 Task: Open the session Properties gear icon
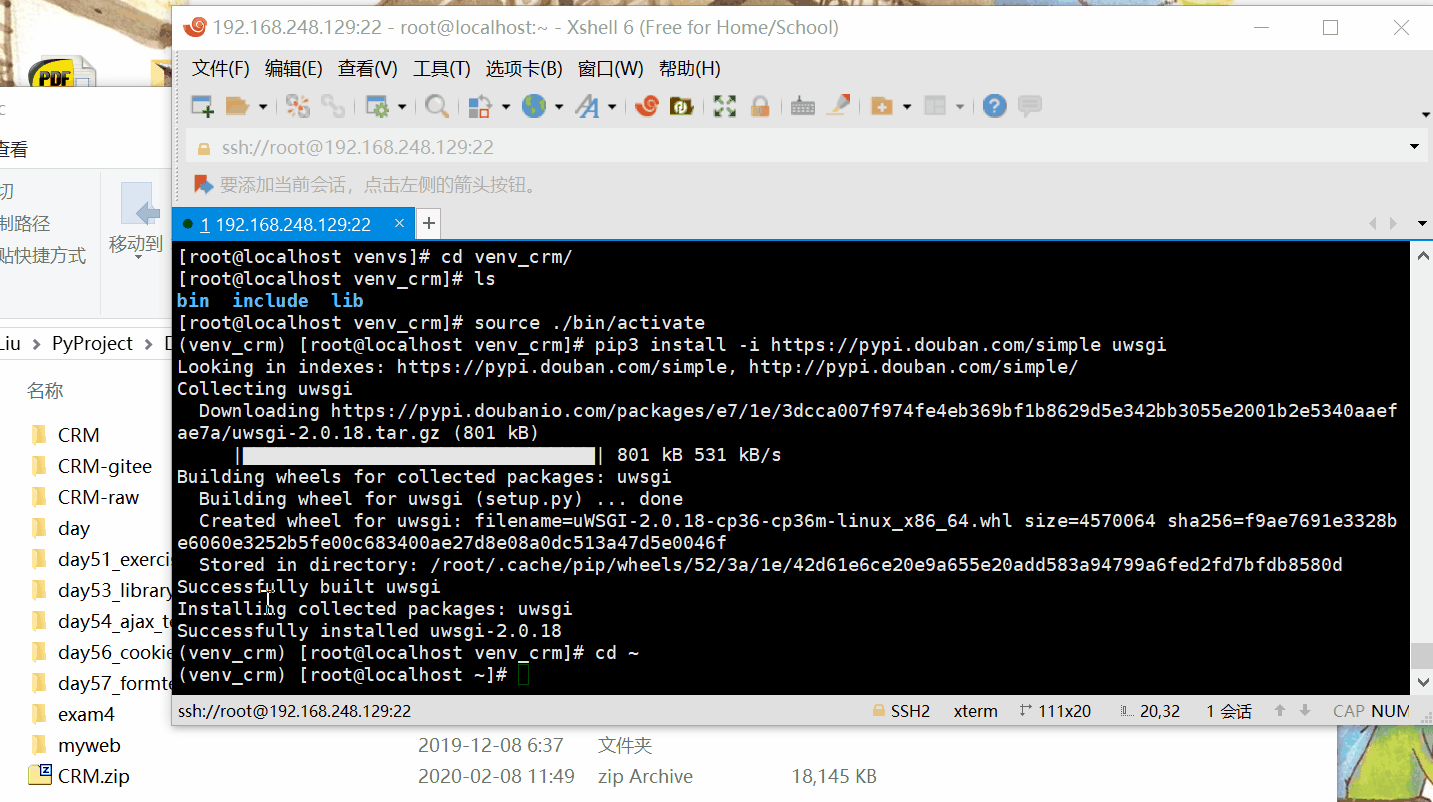(377, 106)
